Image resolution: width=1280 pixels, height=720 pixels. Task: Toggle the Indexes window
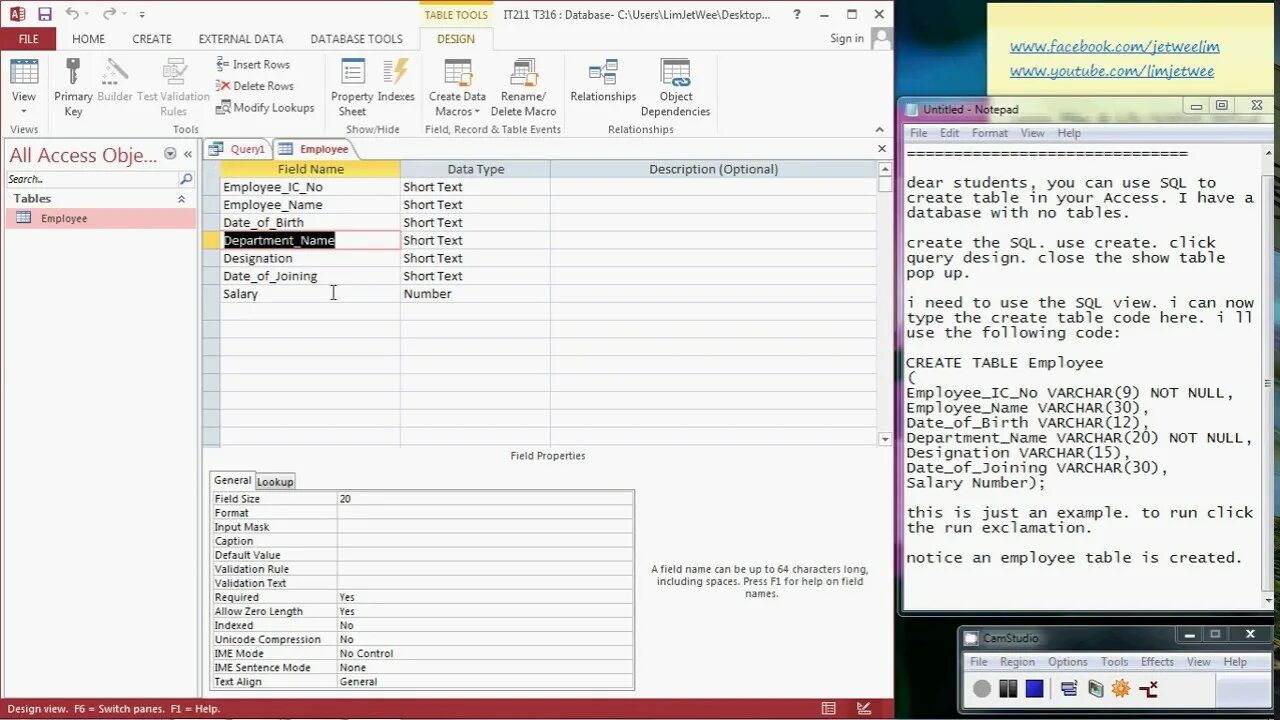point(396,80)
